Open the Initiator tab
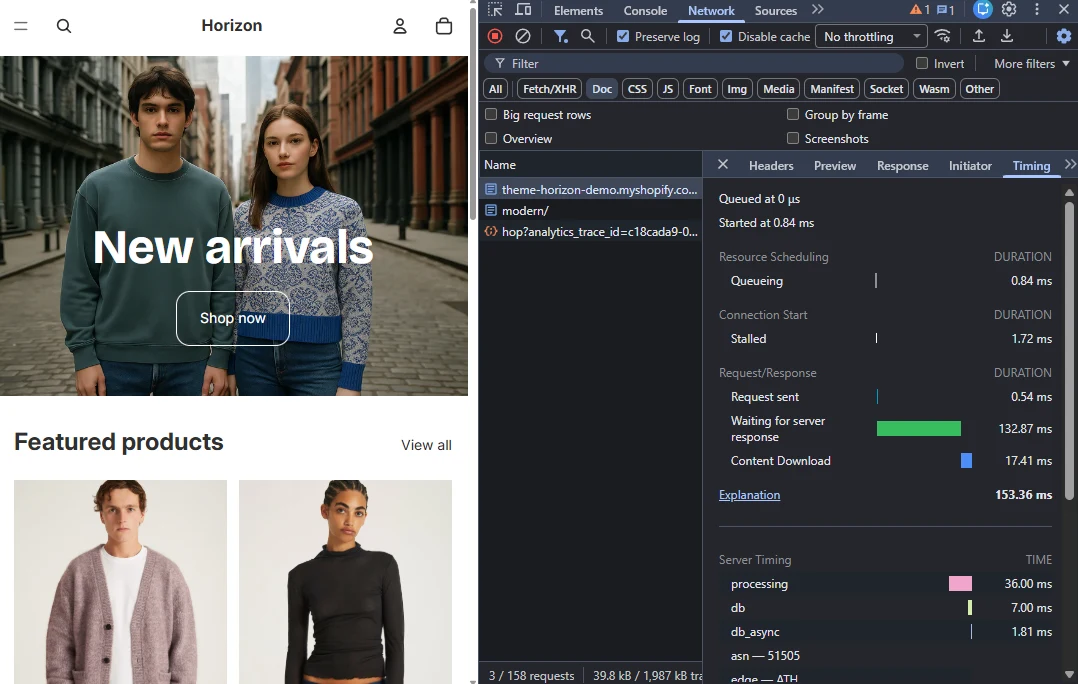The height and width of the screenshot is (684, 1078). click(970, 166)
